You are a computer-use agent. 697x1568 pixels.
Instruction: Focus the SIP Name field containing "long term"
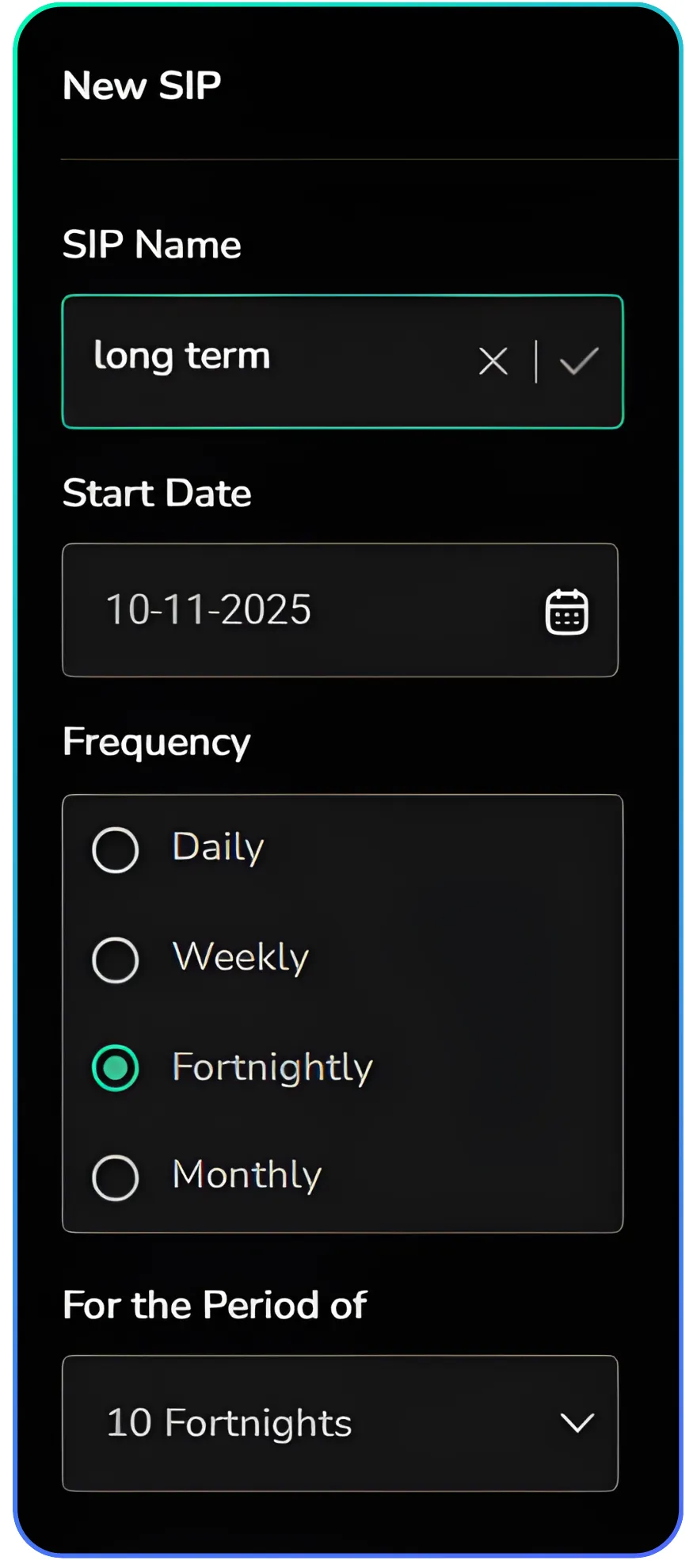pos(269,361)
